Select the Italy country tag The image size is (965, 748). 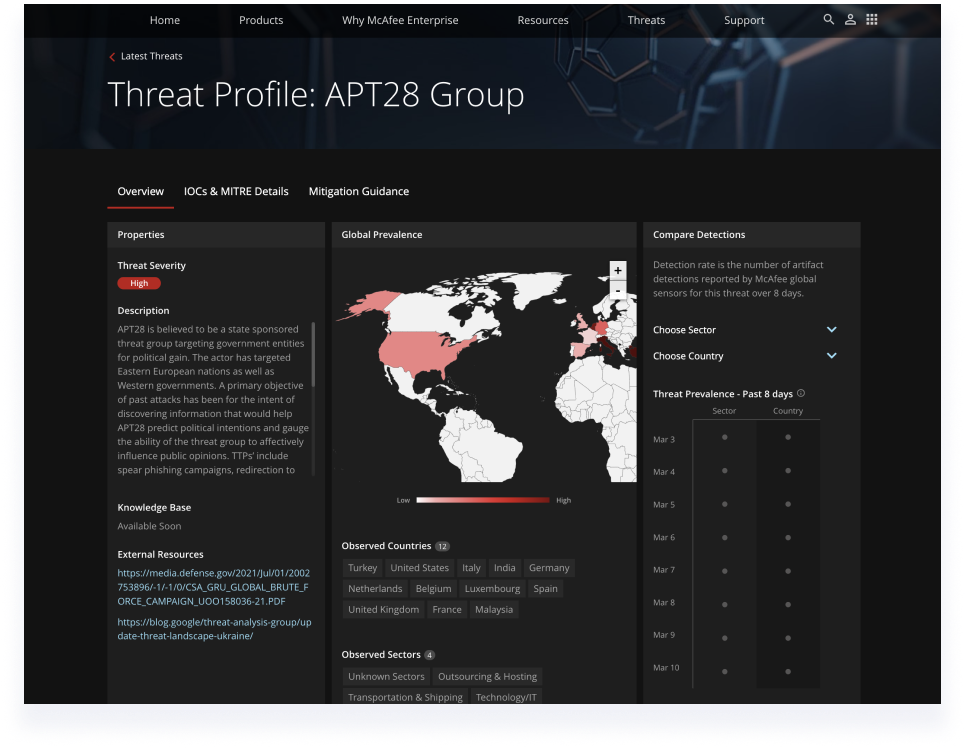coord(471,568)
